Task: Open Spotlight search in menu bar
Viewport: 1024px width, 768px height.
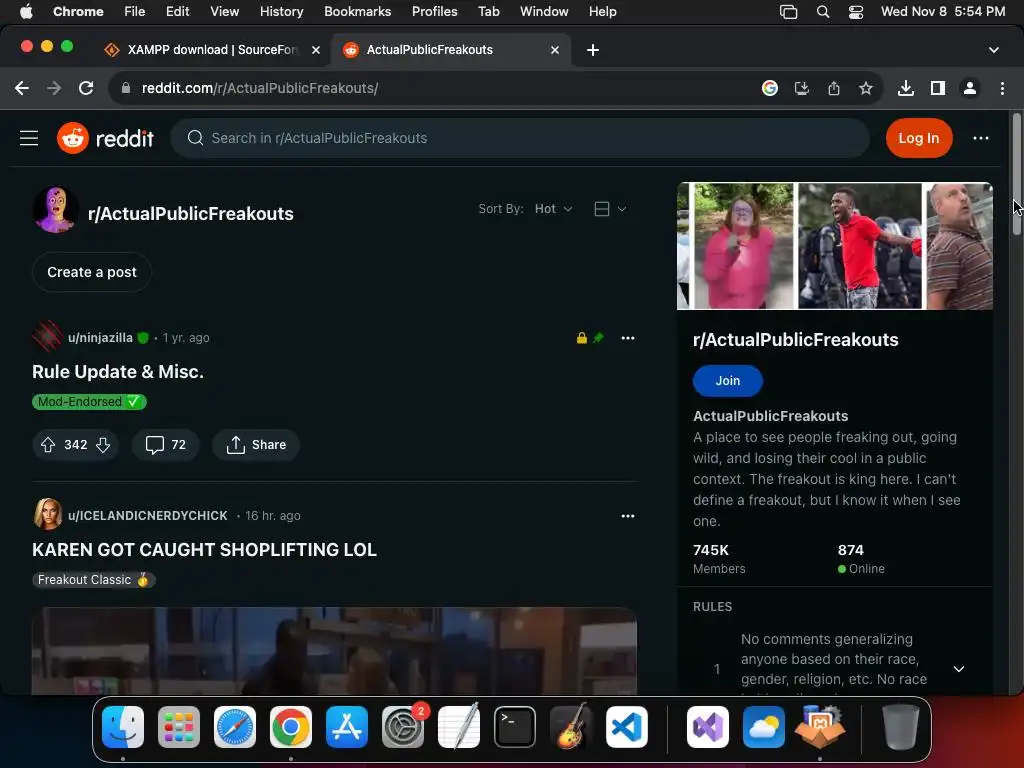Action: 823,11
